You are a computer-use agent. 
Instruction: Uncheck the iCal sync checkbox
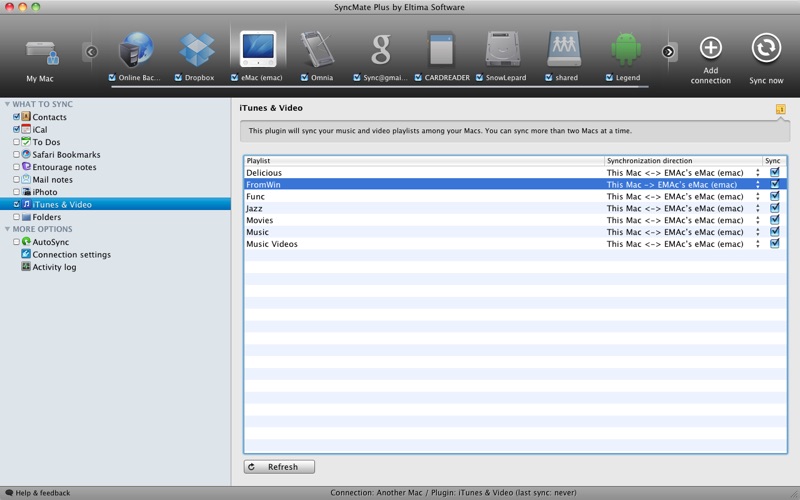pyautogui.click(x=16, y=129)
